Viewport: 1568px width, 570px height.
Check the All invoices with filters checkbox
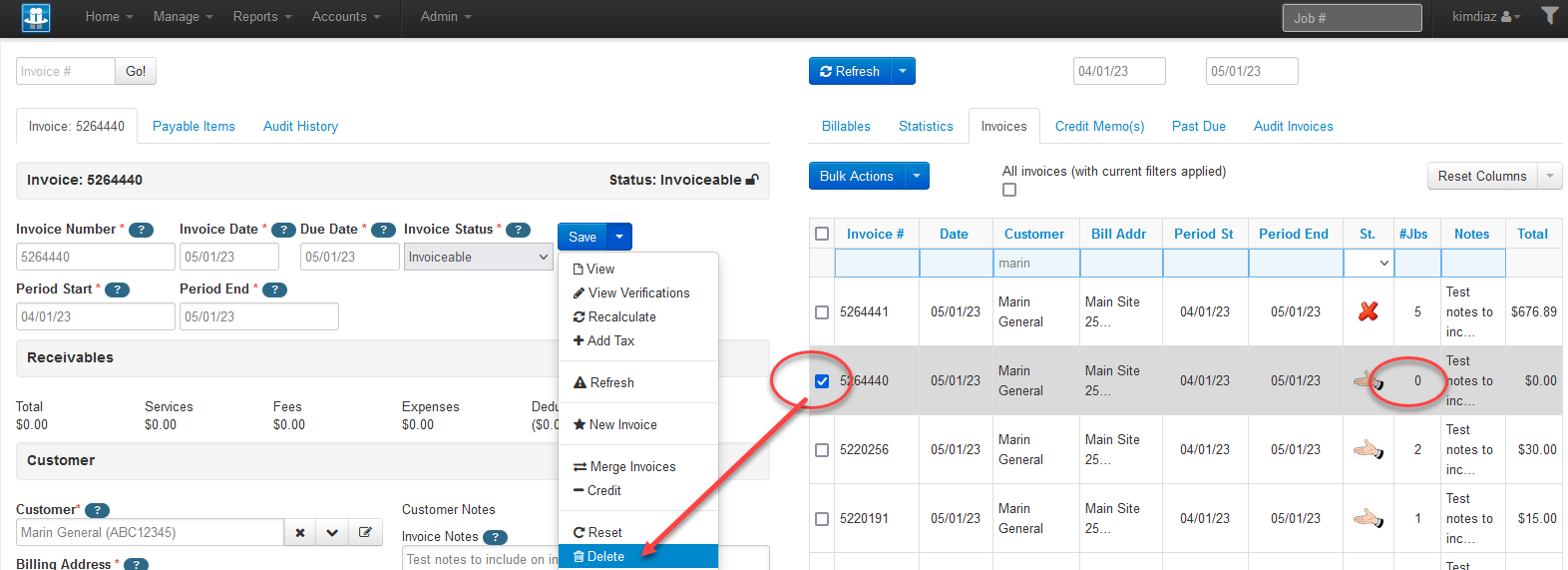click(x=1009, y=190)
